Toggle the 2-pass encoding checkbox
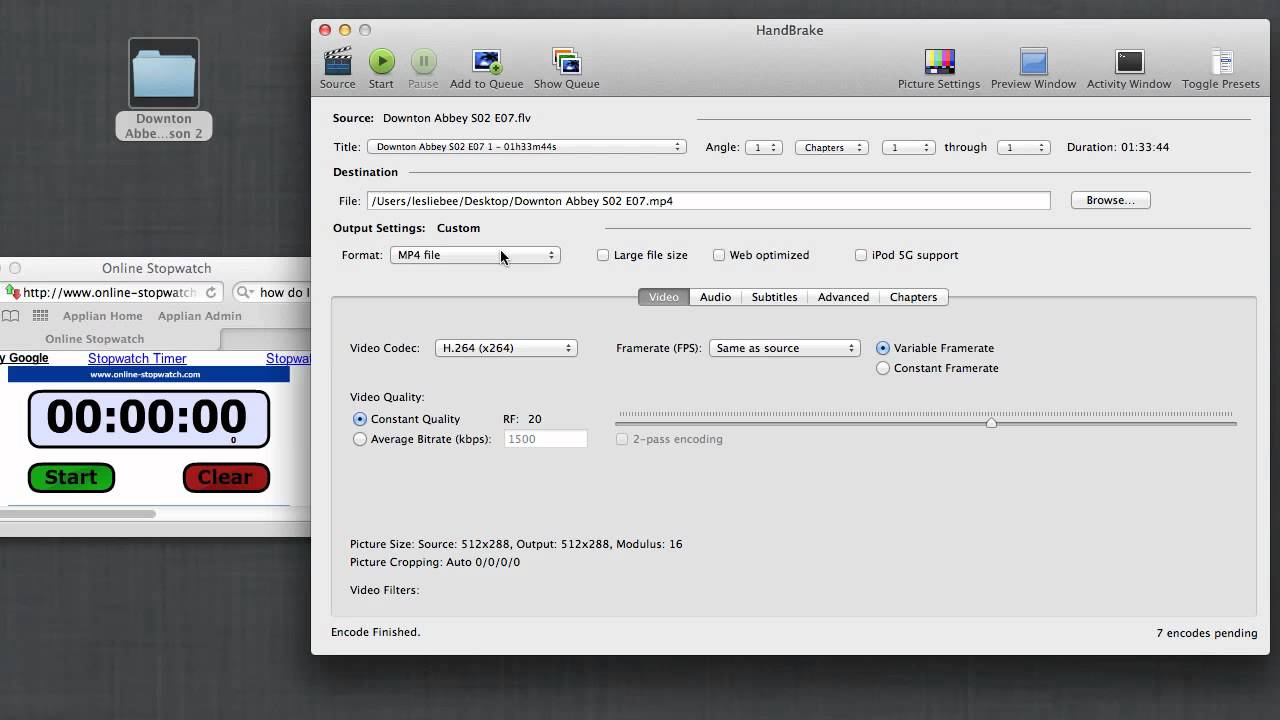1280x720 pixels. 622,439
